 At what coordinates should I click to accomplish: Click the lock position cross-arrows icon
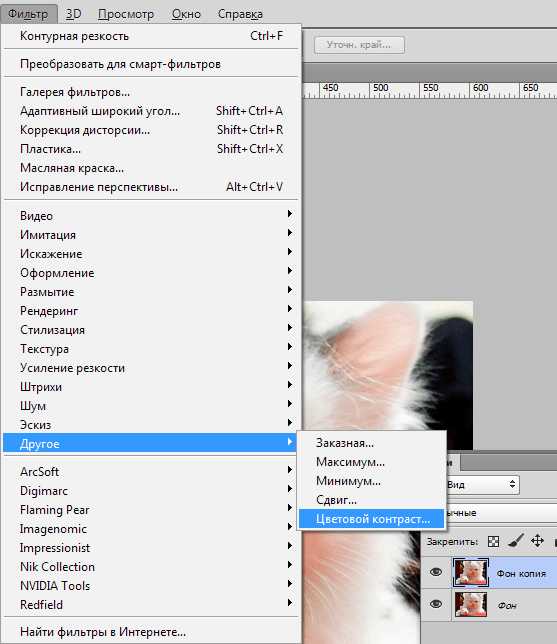tap(537, 541)
